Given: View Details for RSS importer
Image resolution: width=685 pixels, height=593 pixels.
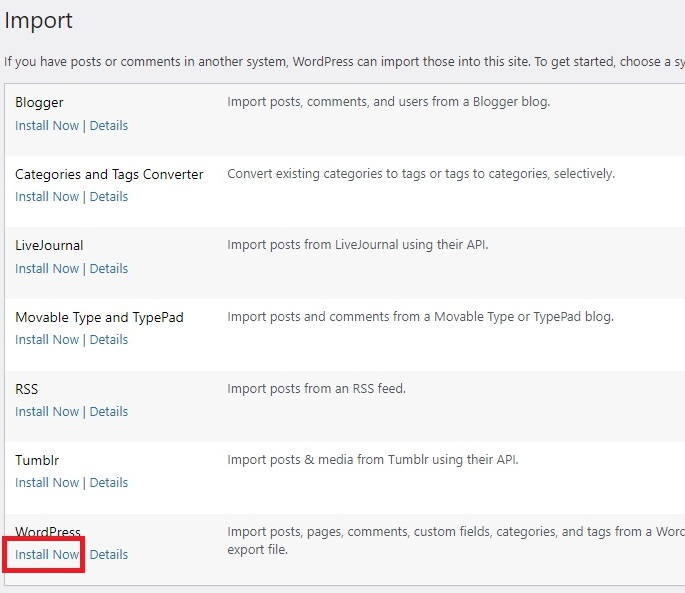Looking at the screenshot, I should [x=109, y=411].
